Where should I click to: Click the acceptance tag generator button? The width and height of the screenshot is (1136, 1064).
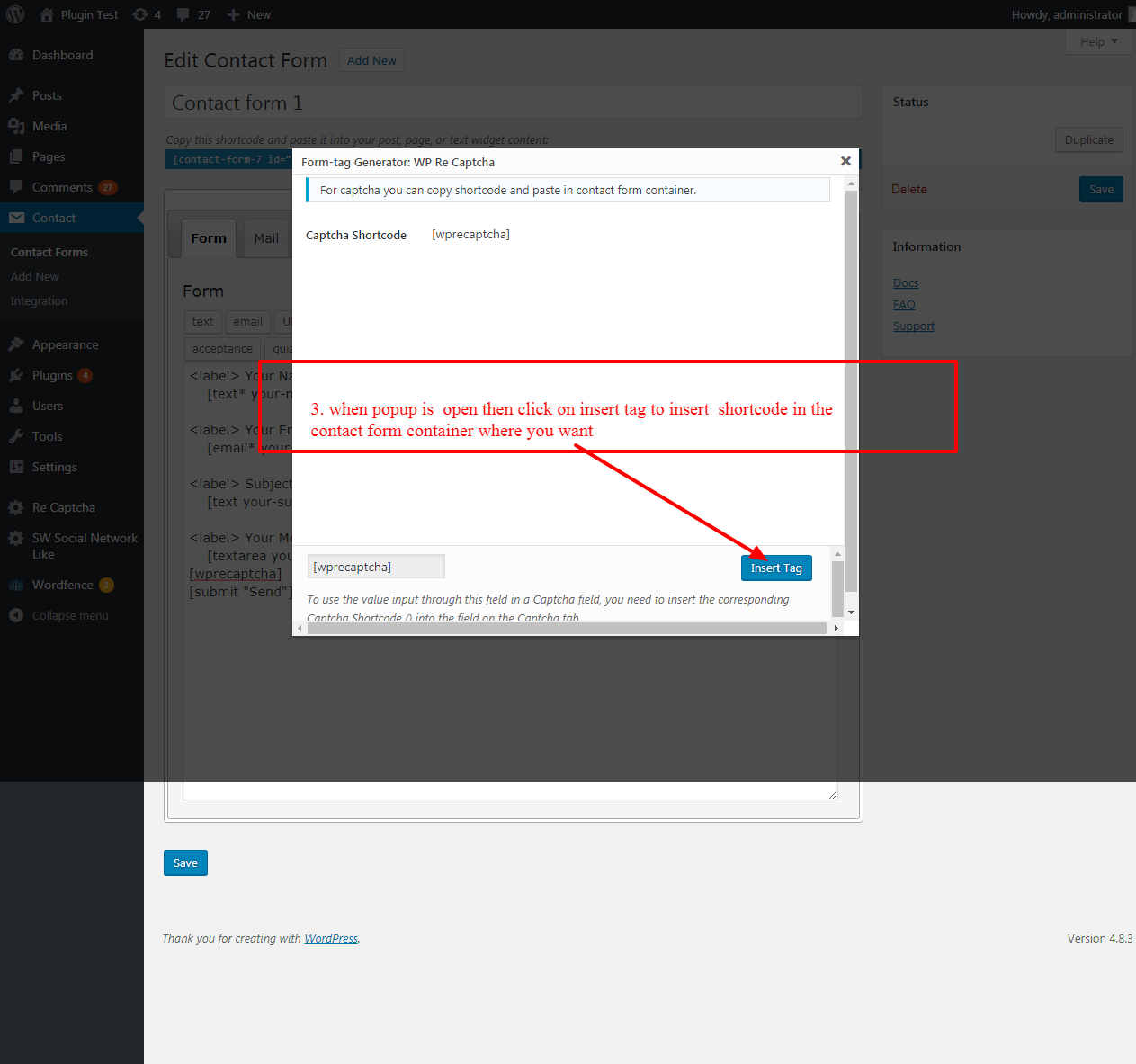(x=222, y=348)
